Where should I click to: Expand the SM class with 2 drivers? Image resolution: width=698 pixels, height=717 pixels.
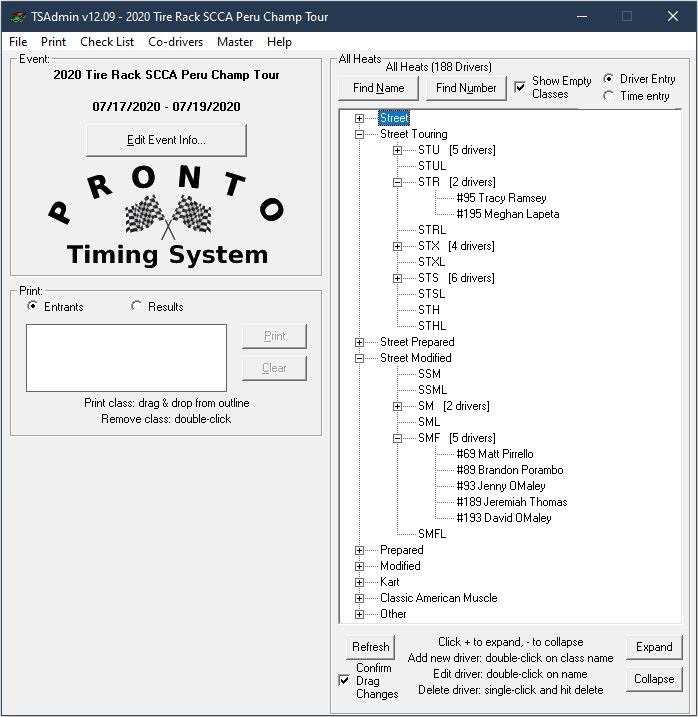point(397,407)
